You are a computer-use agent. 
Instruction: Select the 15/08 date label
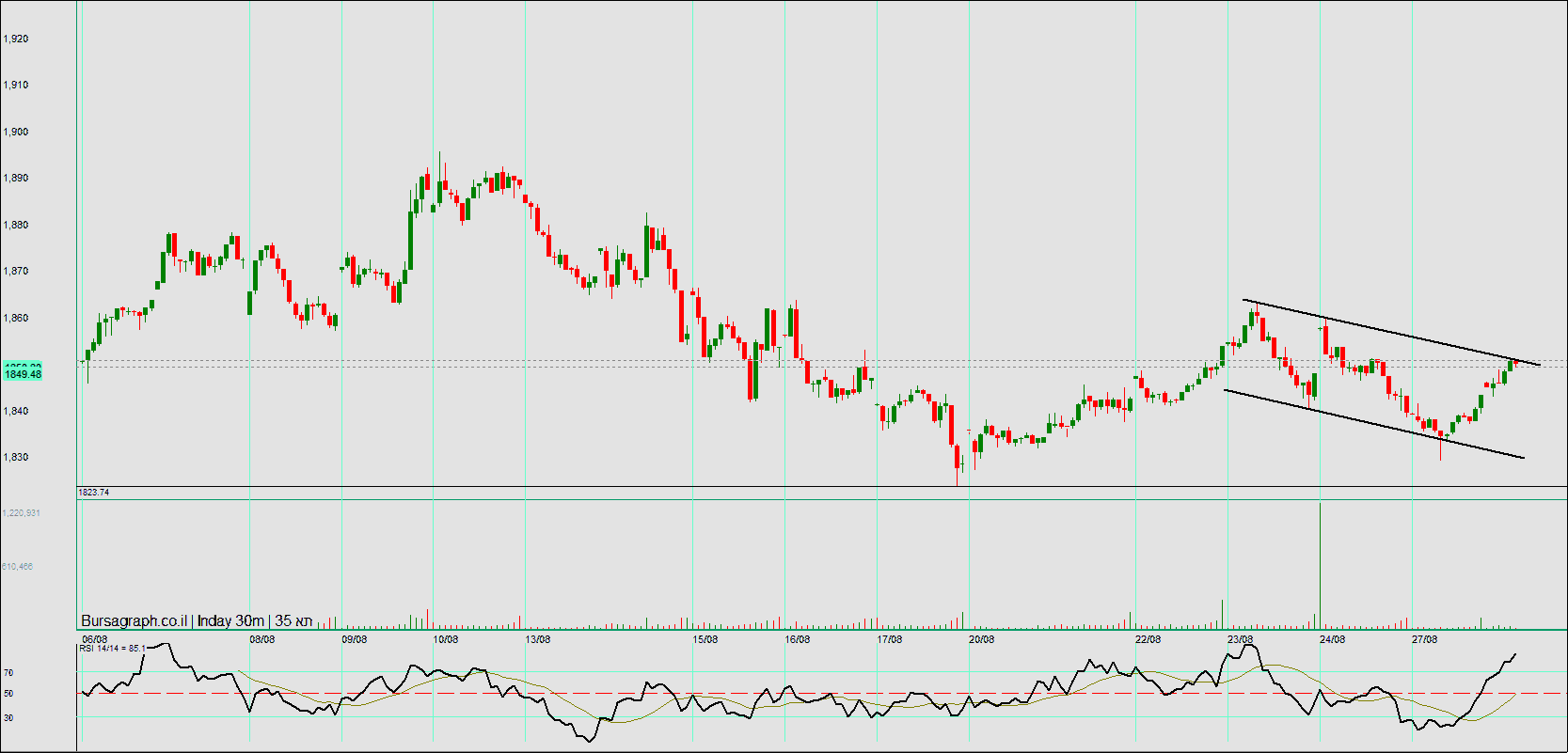tap(705, 639)
